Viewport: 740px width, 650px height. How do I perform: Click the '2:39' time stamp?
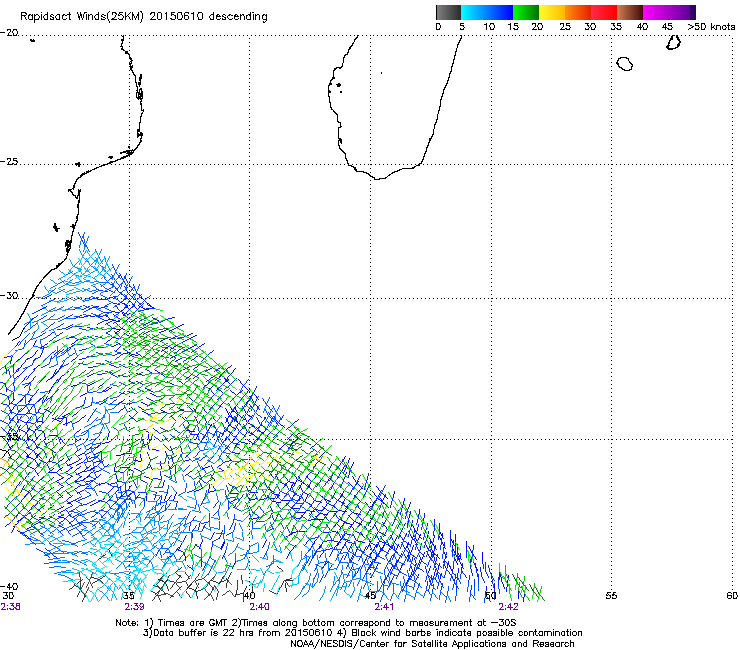135,607
